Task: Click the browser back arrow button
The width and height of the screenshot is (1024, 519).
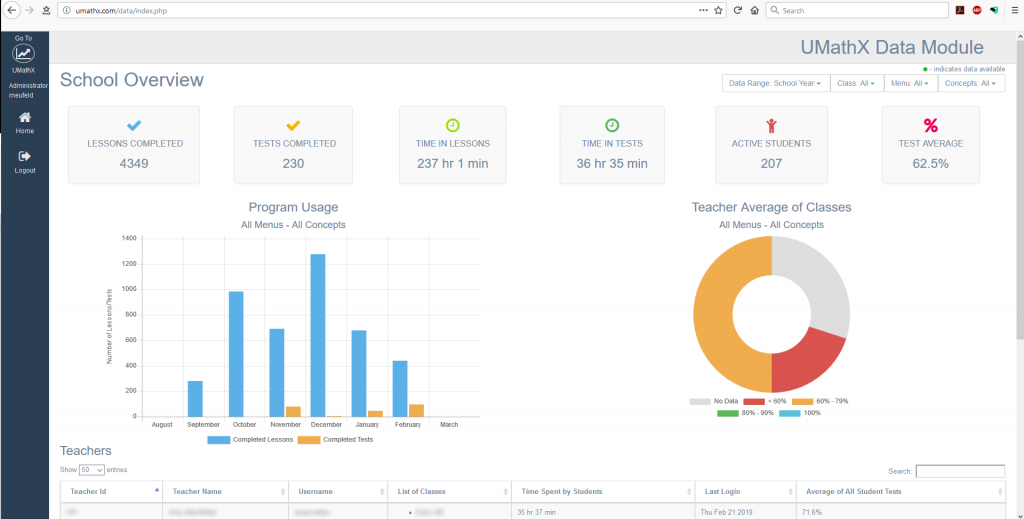Action: coord(11,10)
